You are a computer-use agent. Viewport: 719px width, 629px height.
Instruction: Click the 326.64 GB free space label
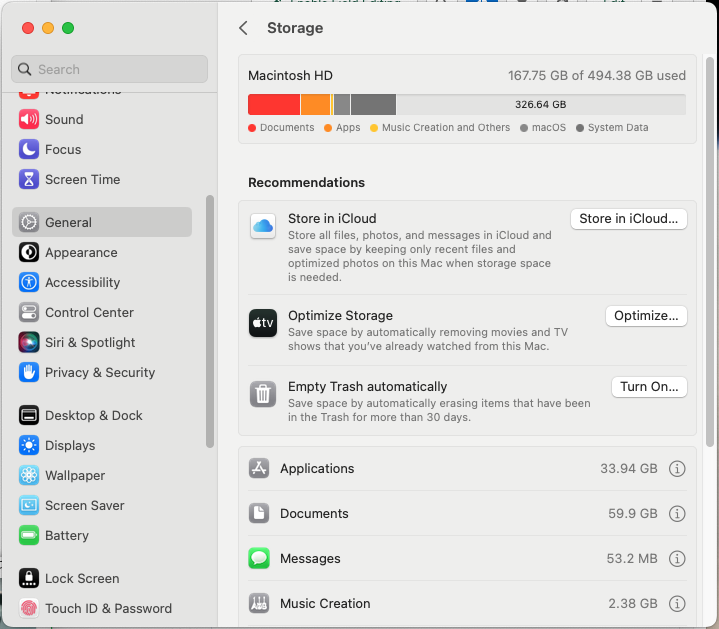pos(540,105)
